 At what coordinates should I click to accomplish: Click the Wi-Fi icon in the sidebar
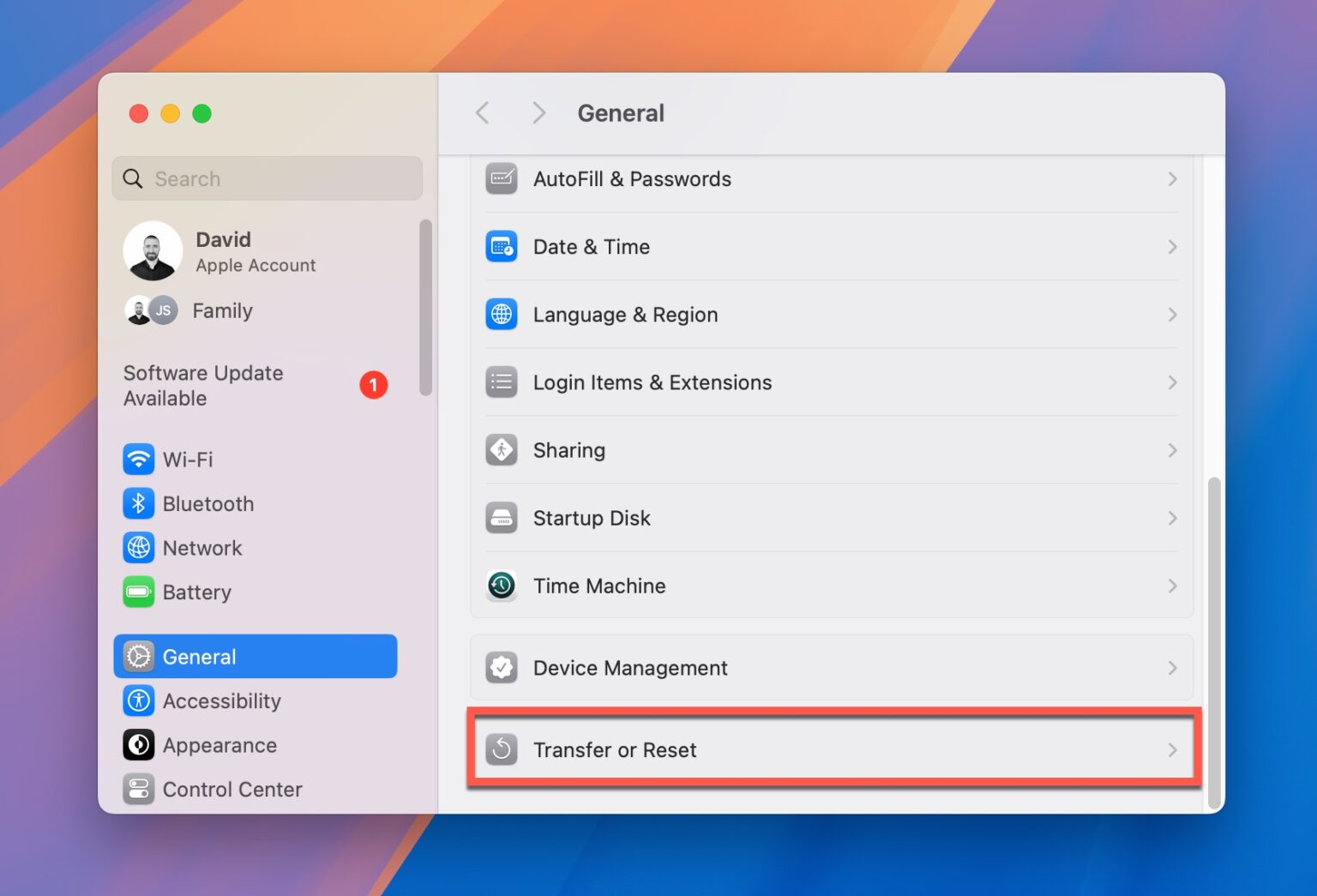coord(139,460)
